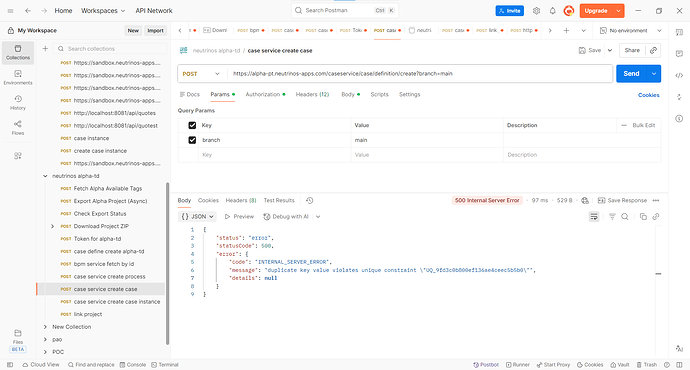The image size is (690, 370).
Task: Switch to the Scripts tab
Action: 379,95
